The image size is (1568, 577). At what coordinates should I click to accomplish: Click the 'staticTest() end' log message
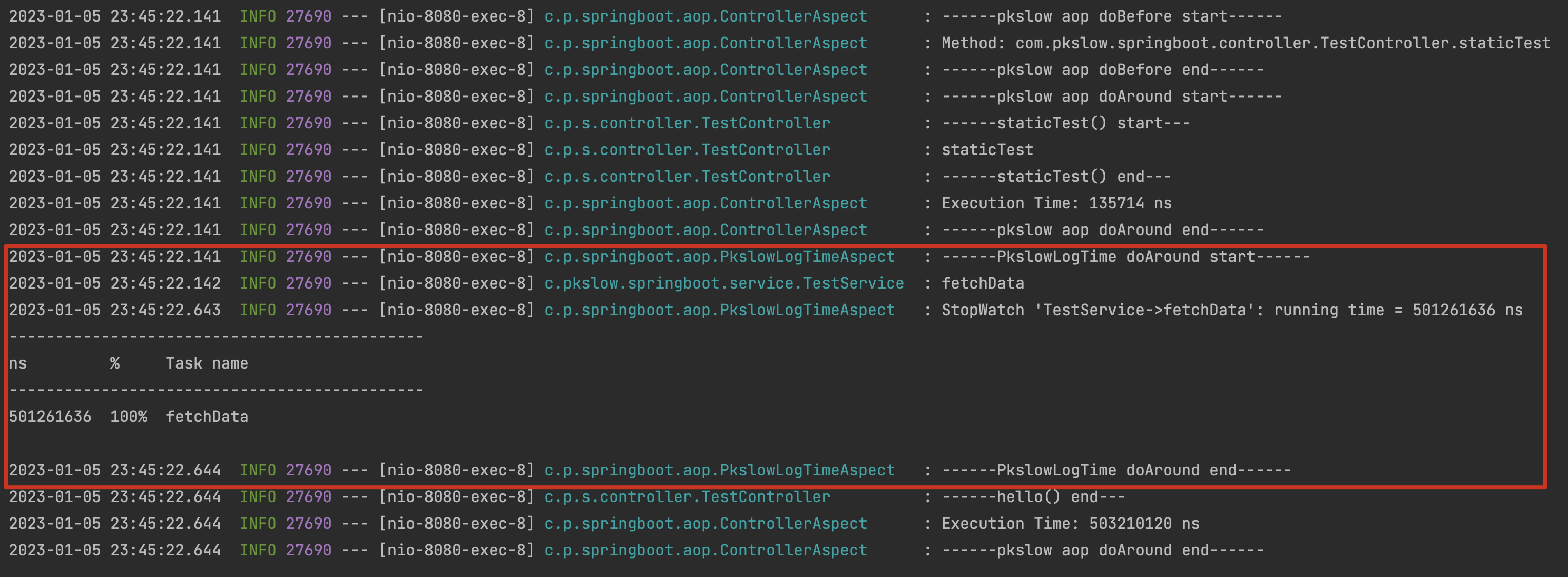[1056, 177]
